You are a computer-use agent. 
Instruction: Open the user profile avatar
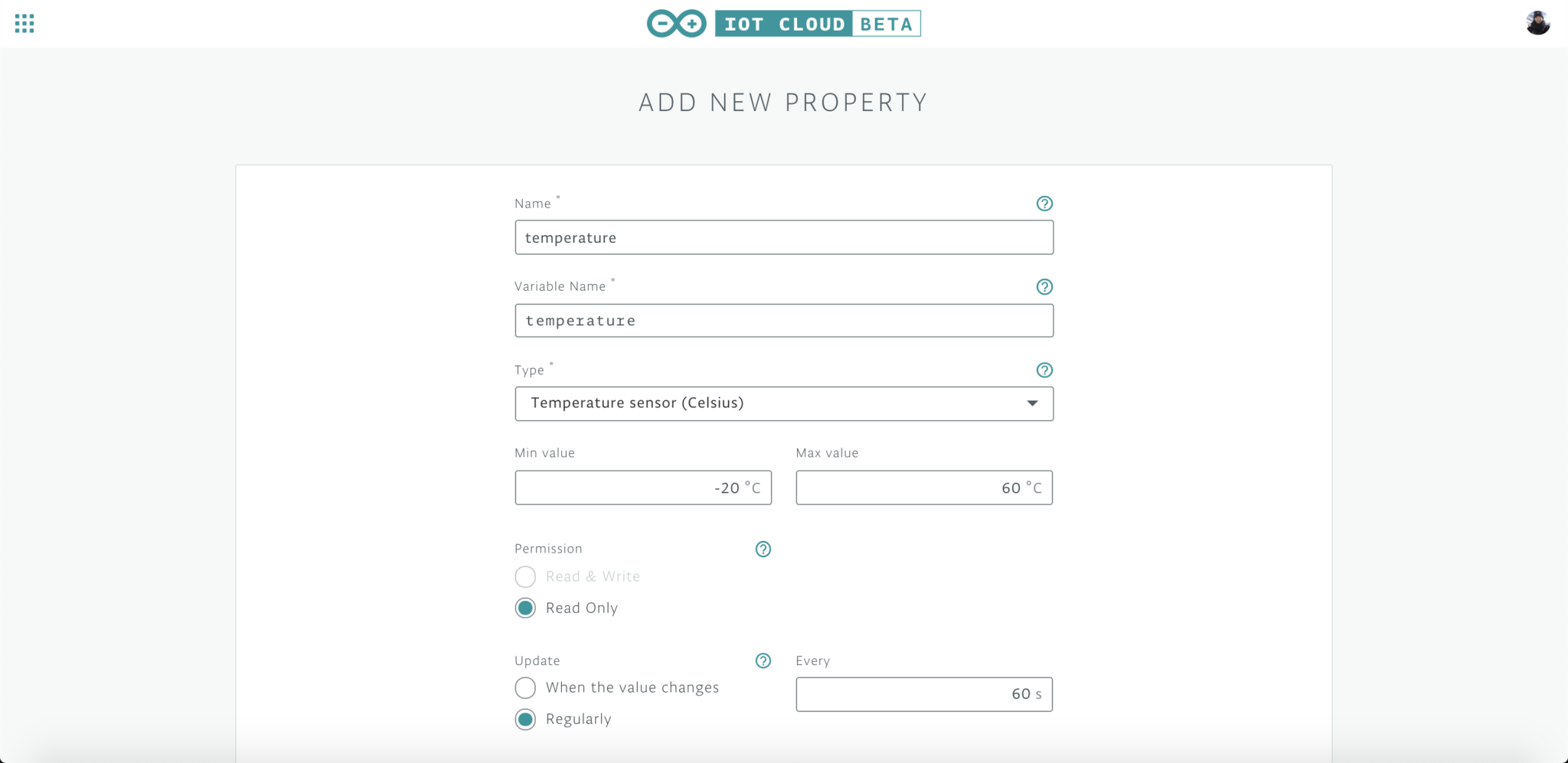pyautogui.click(x=1537, y=23)
